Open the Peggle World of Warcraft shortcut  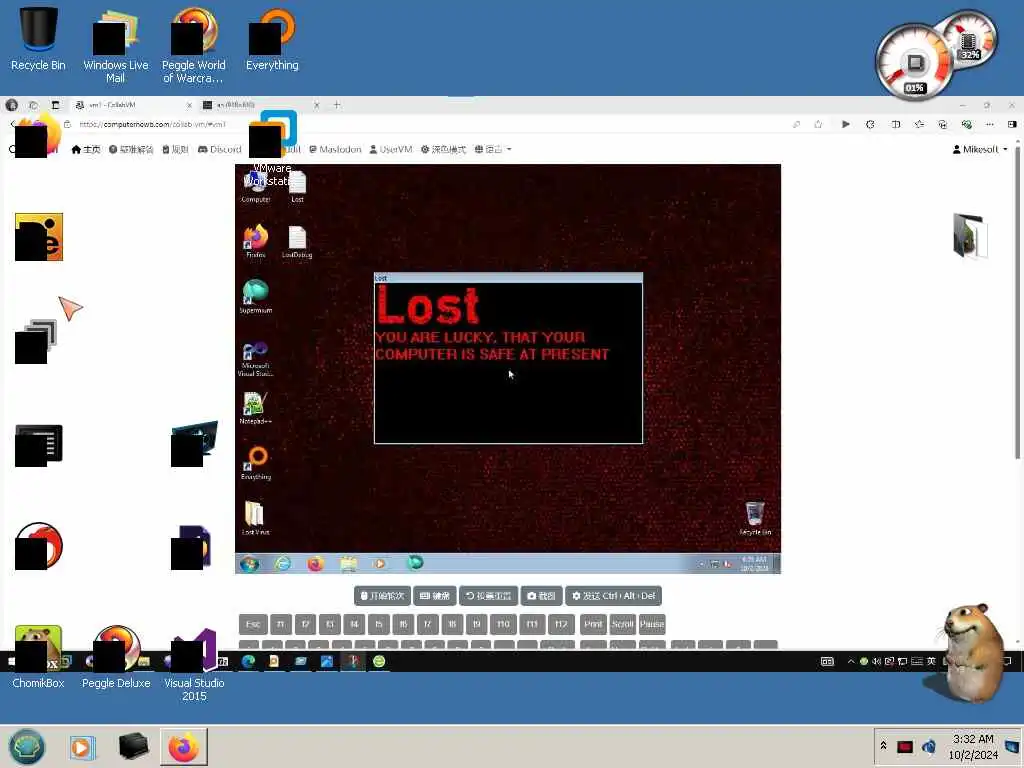193,46
